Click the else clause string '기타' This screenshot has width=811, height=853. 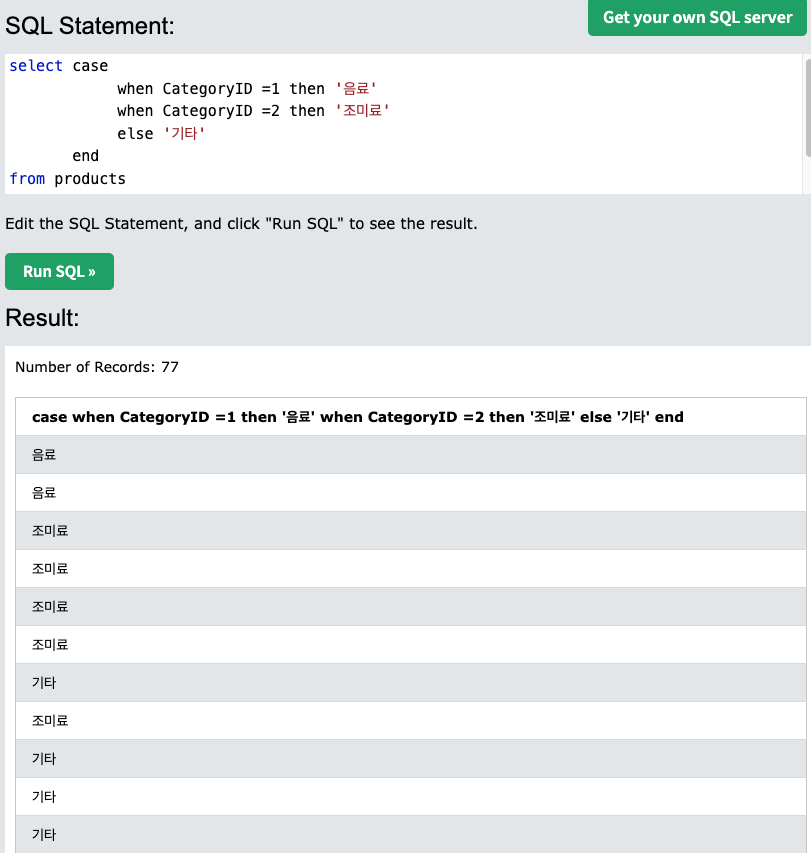coord(183,133)
